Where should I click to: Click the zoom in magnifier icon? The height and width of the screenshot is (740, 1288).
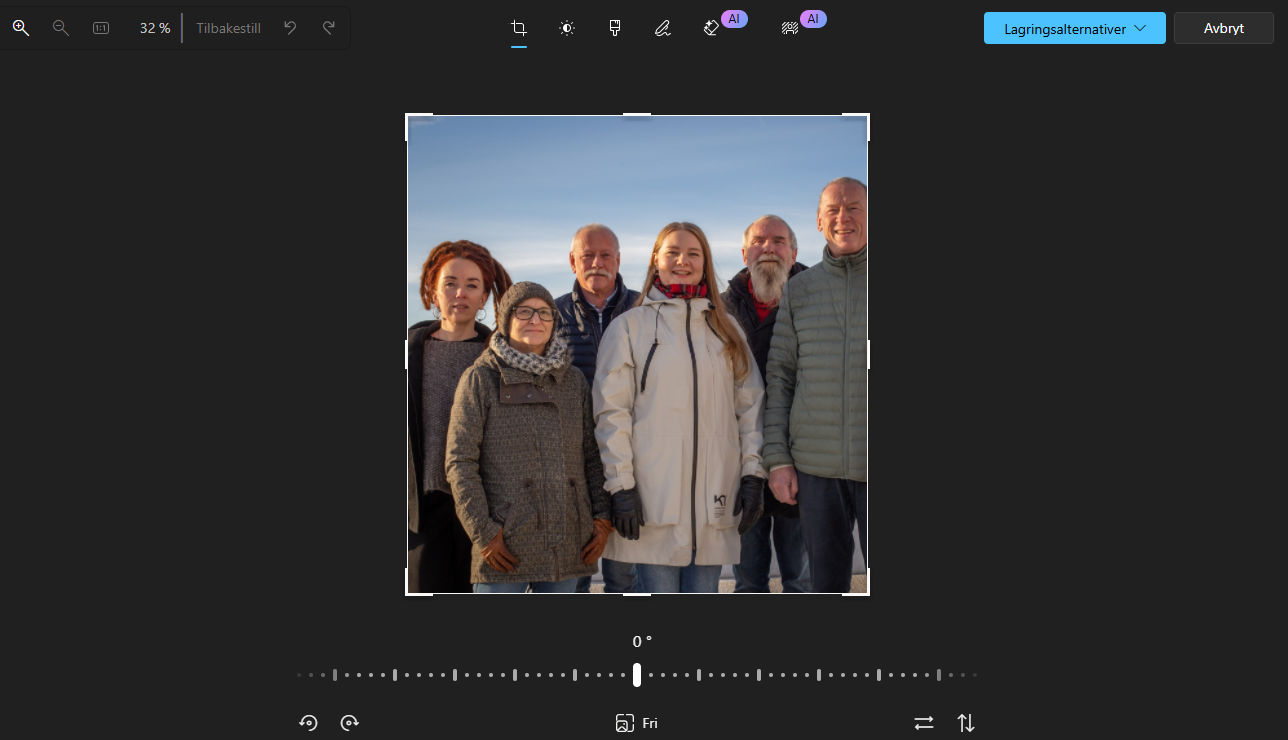(x=21, y=28)
